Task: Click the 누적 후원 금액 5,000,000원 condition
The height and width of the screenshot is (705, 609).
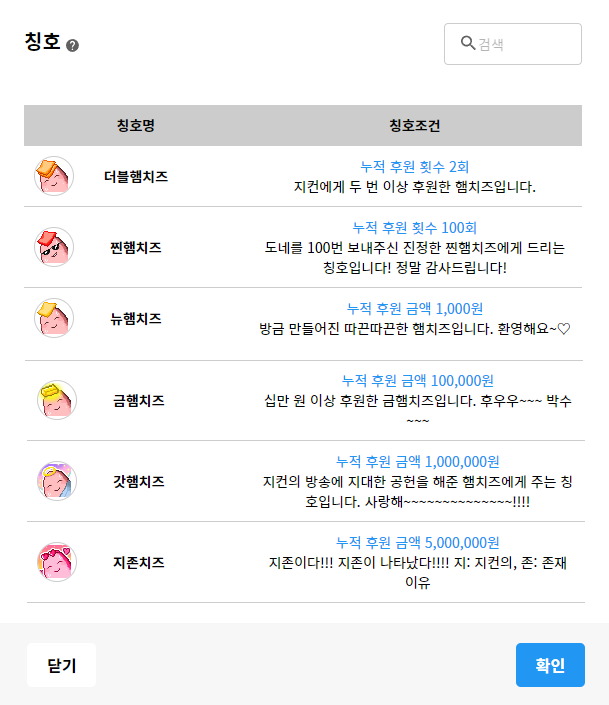Action: 417,542
